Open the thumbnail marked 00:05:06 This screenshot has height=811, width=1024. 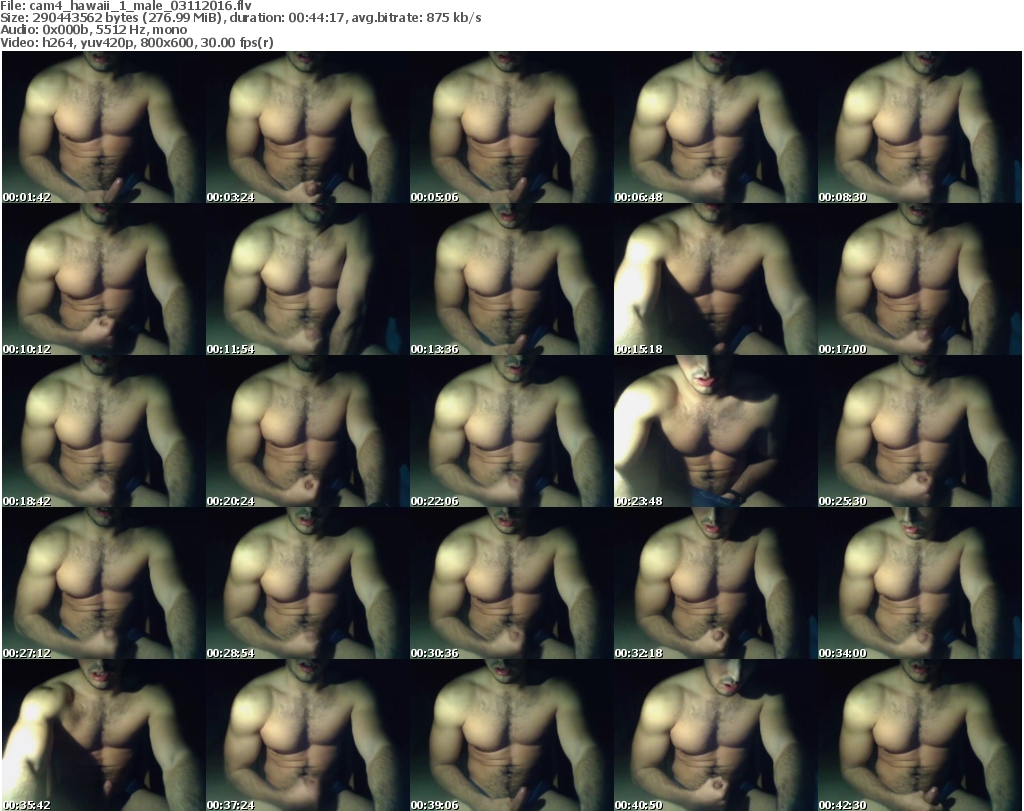coord(510,127)
